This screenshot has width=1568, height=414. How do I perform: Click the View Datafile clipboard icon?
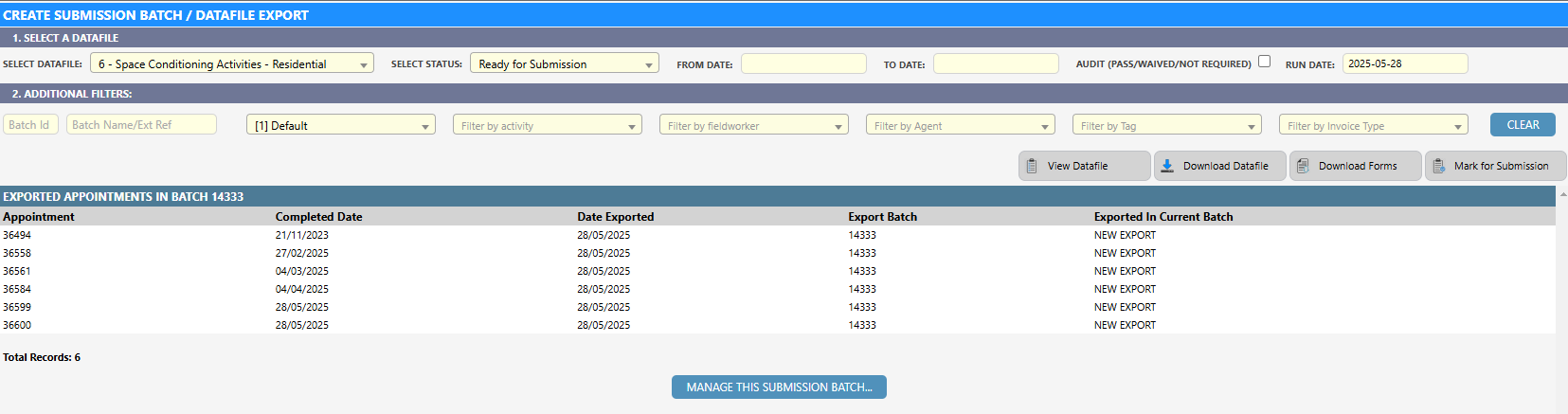click(x=1032, y=166)
